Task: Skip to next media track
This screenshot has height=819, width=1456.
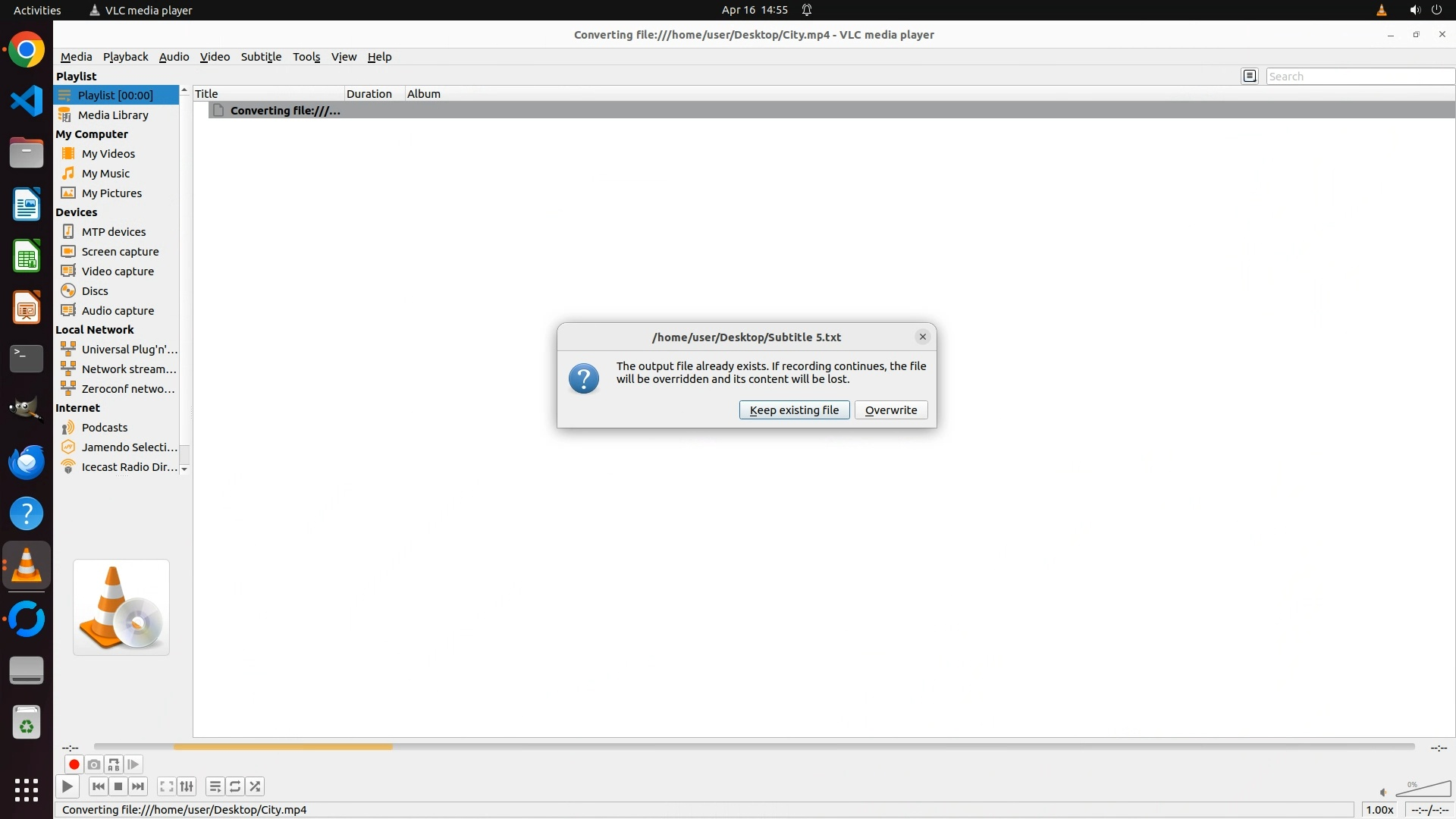Action: pos(138,786)
